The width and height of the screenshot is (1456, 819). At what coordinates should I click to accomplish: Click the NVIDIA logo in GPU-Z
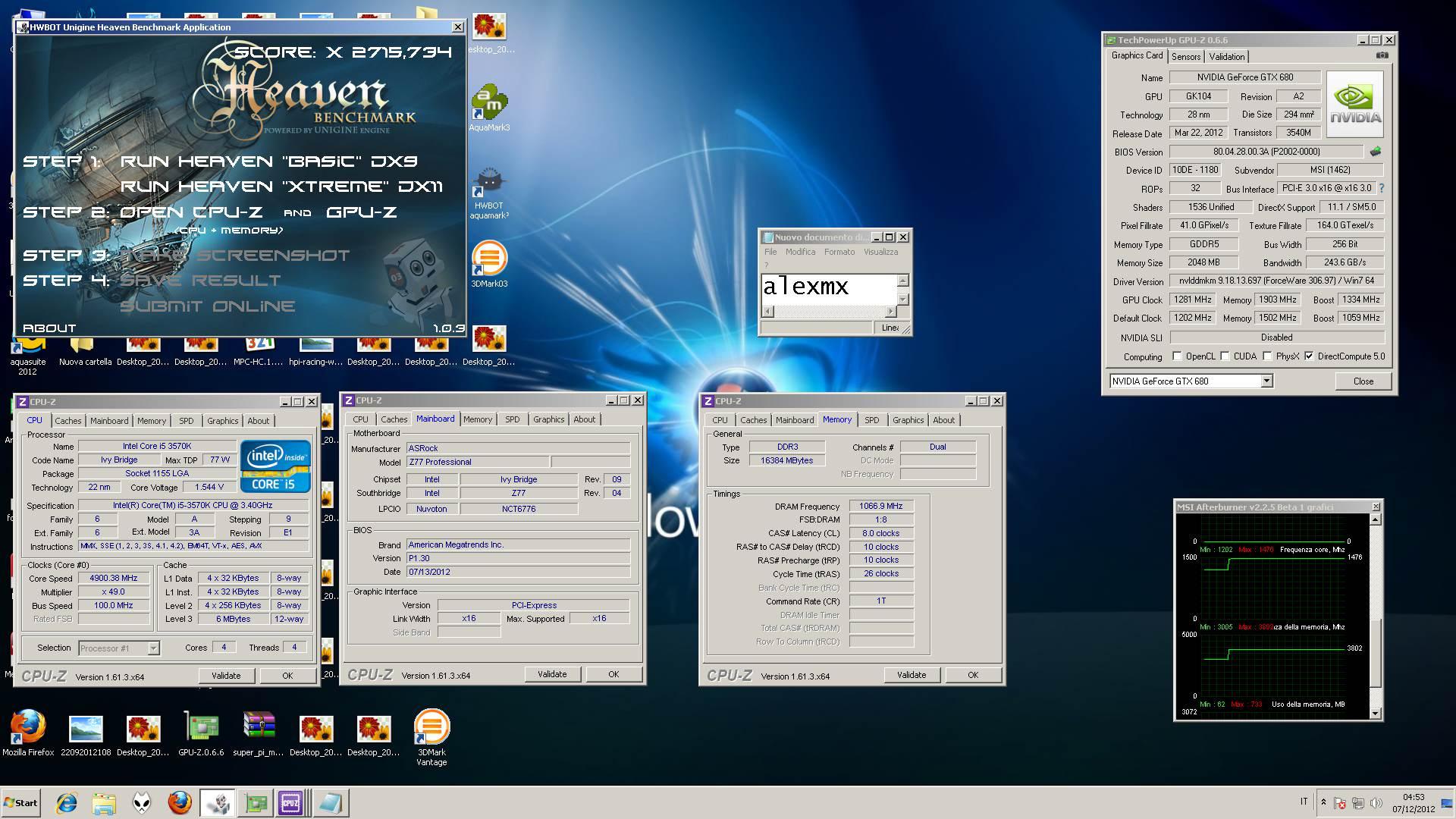pyautogui.click(x=1355, y=104)
